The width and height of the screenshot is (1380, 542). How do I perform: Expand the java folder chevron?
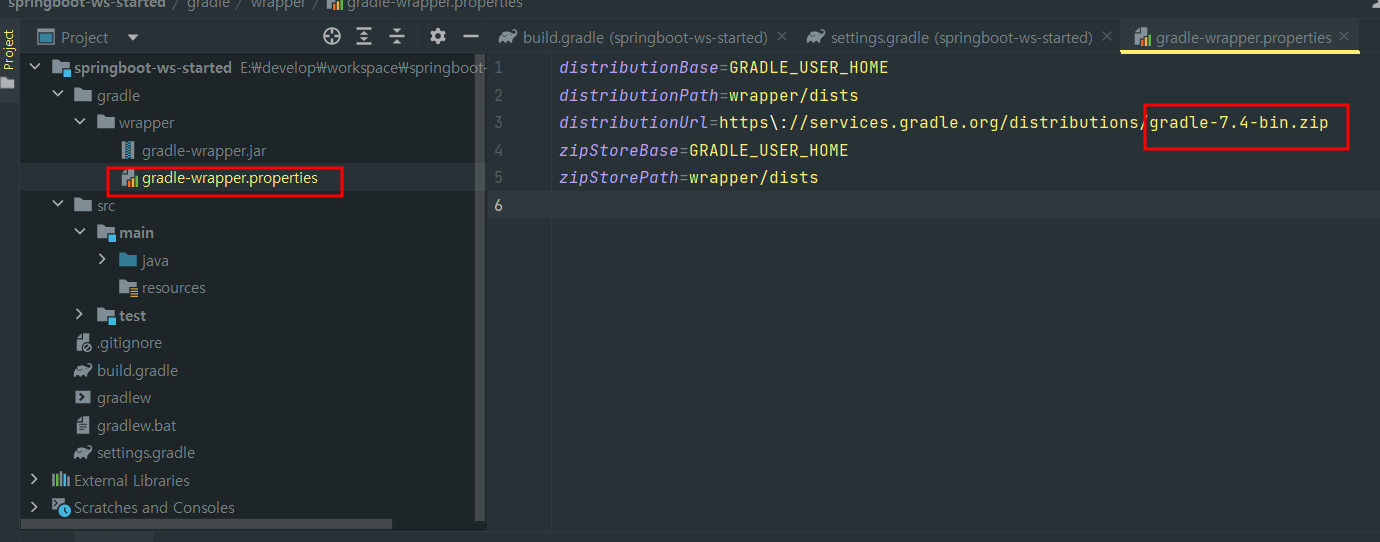[102, 260]
